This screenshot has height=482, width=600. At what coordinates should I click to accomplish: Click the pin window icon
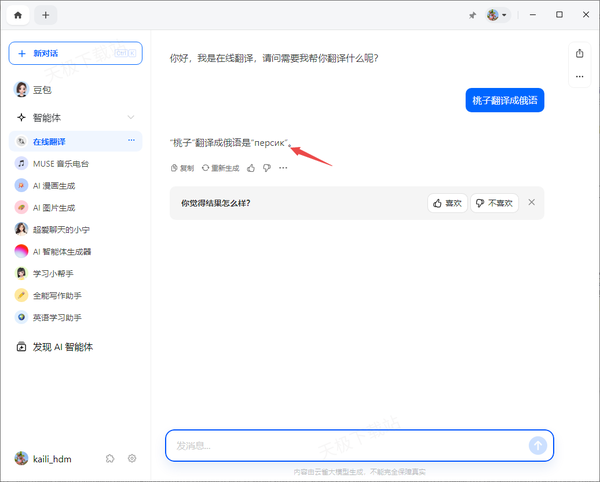coord(472,15)
